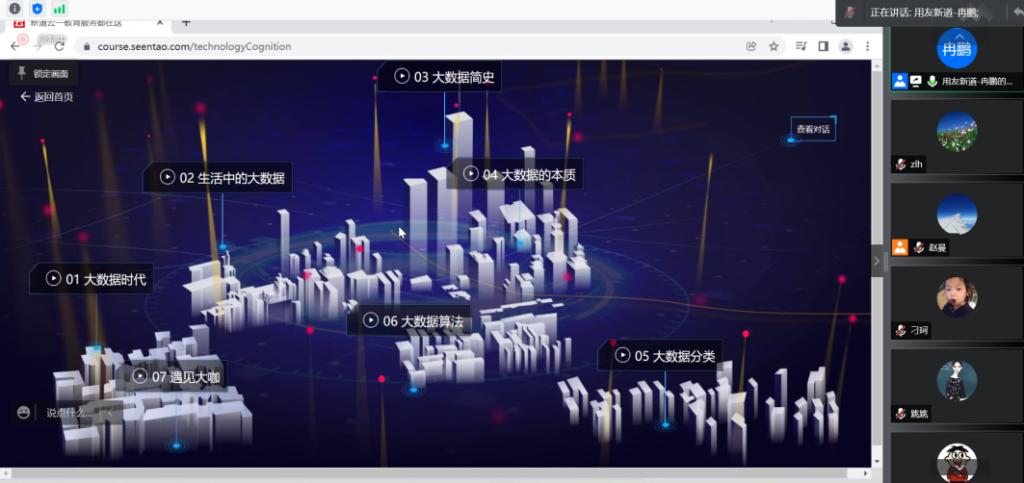
Task: Go back via 返回首页 link
Action: [47, 97]
